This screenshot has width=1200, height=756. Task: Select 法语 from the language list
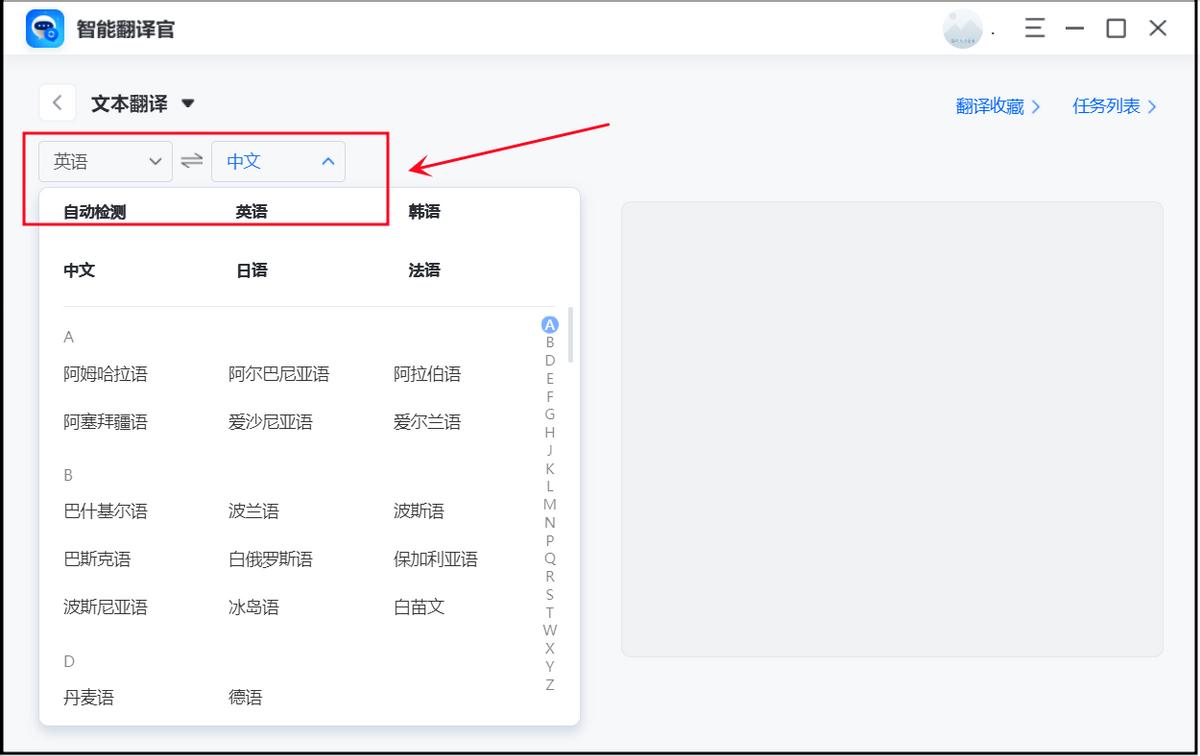[x=424, y=269]
